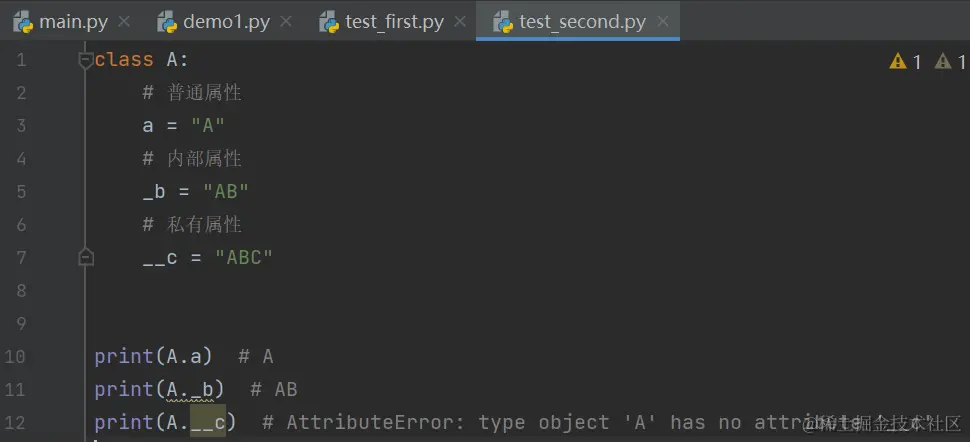
Task: Click the fold end marker at line 7
Action: (86, 257)
